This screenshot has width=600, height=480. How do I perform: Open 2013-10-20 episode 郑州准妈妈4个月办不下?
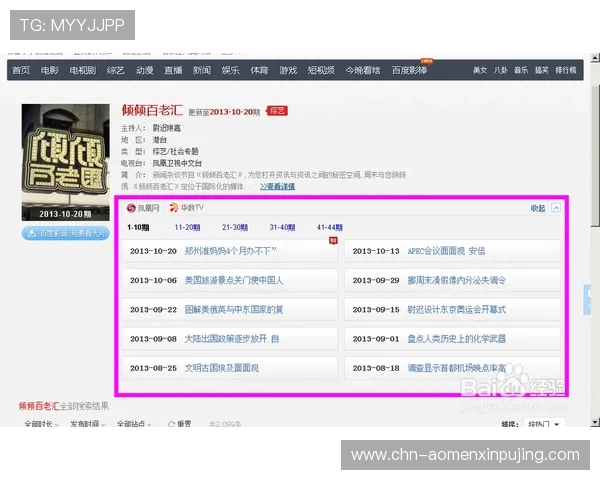(230, 251)
